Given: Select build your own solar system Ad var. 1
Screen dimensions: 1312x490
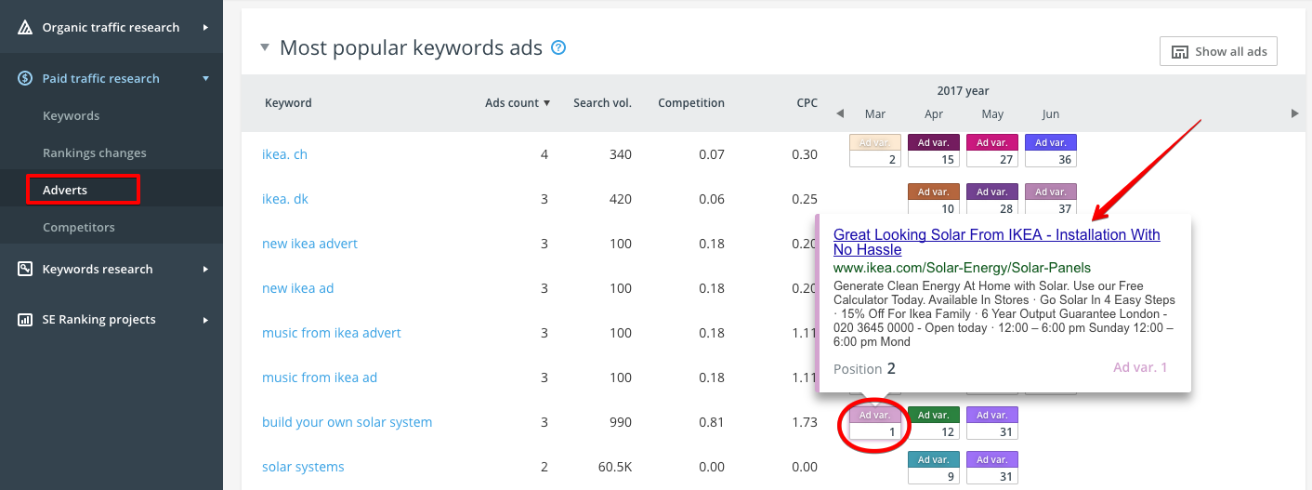Looking at the screenshot, I should (x=875, y=423).
